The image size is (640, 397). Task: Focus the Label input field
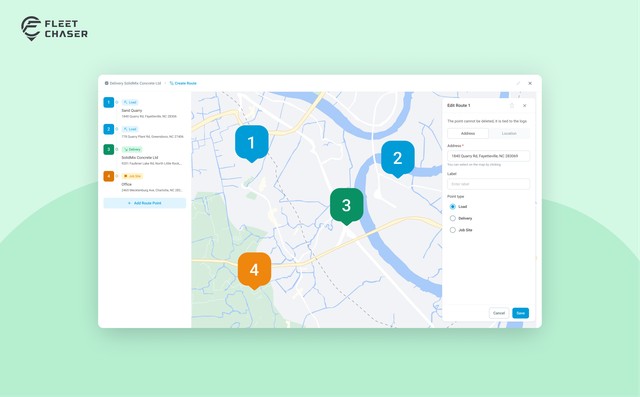[489, 184]
